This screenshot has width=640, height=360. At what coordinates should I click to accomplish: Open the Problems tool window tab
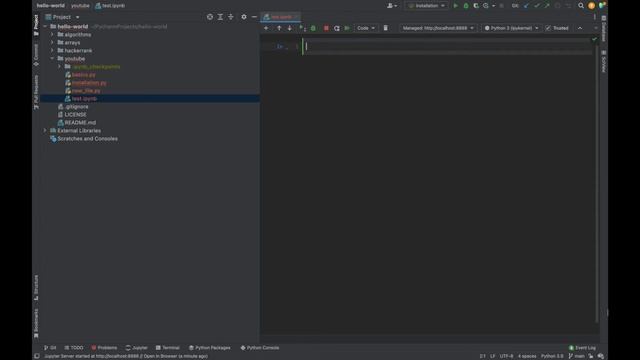(104, 348)
